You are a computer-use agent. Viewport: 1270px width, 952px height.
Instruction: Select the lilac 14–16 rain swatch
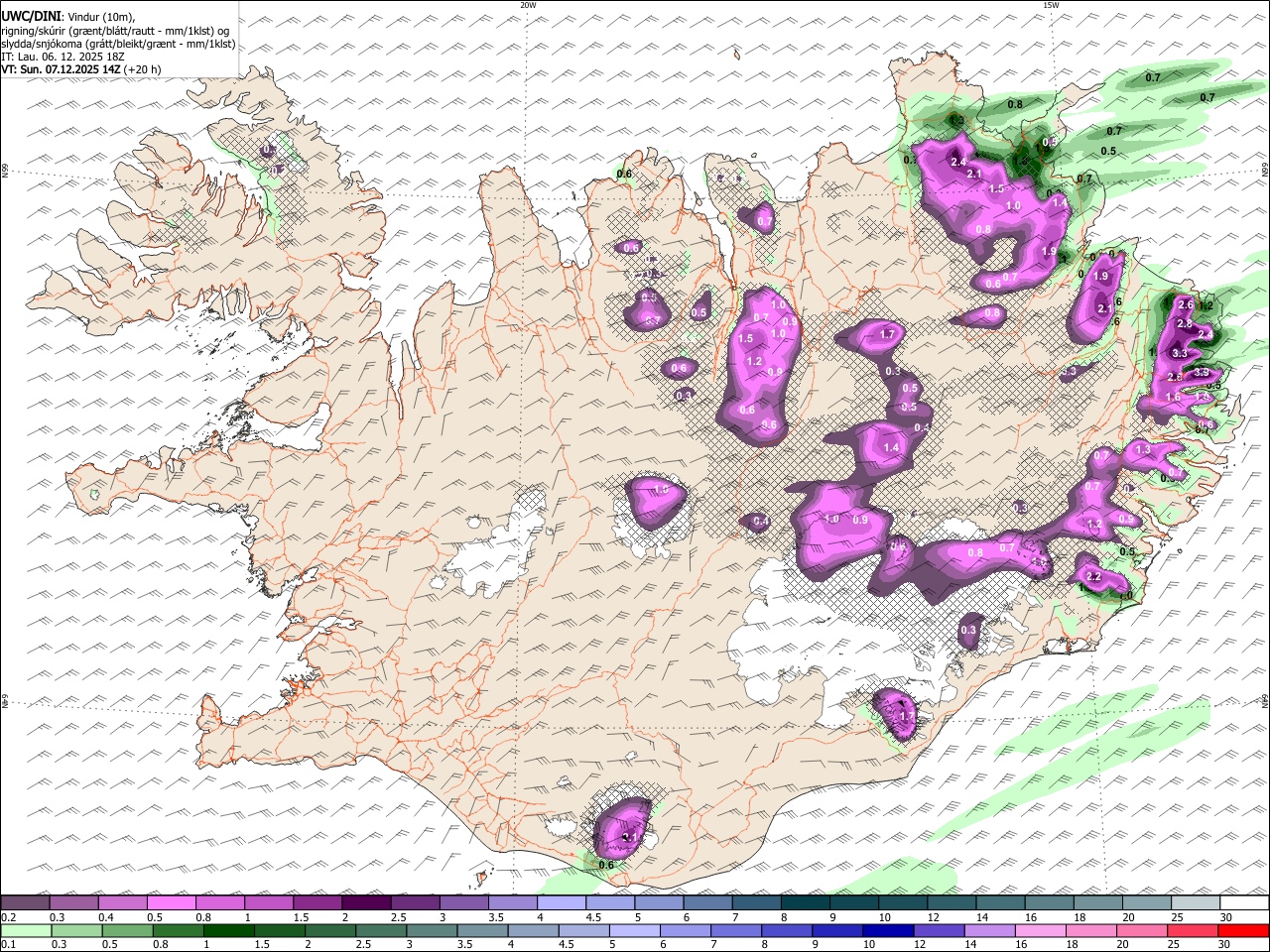point(989,931)
